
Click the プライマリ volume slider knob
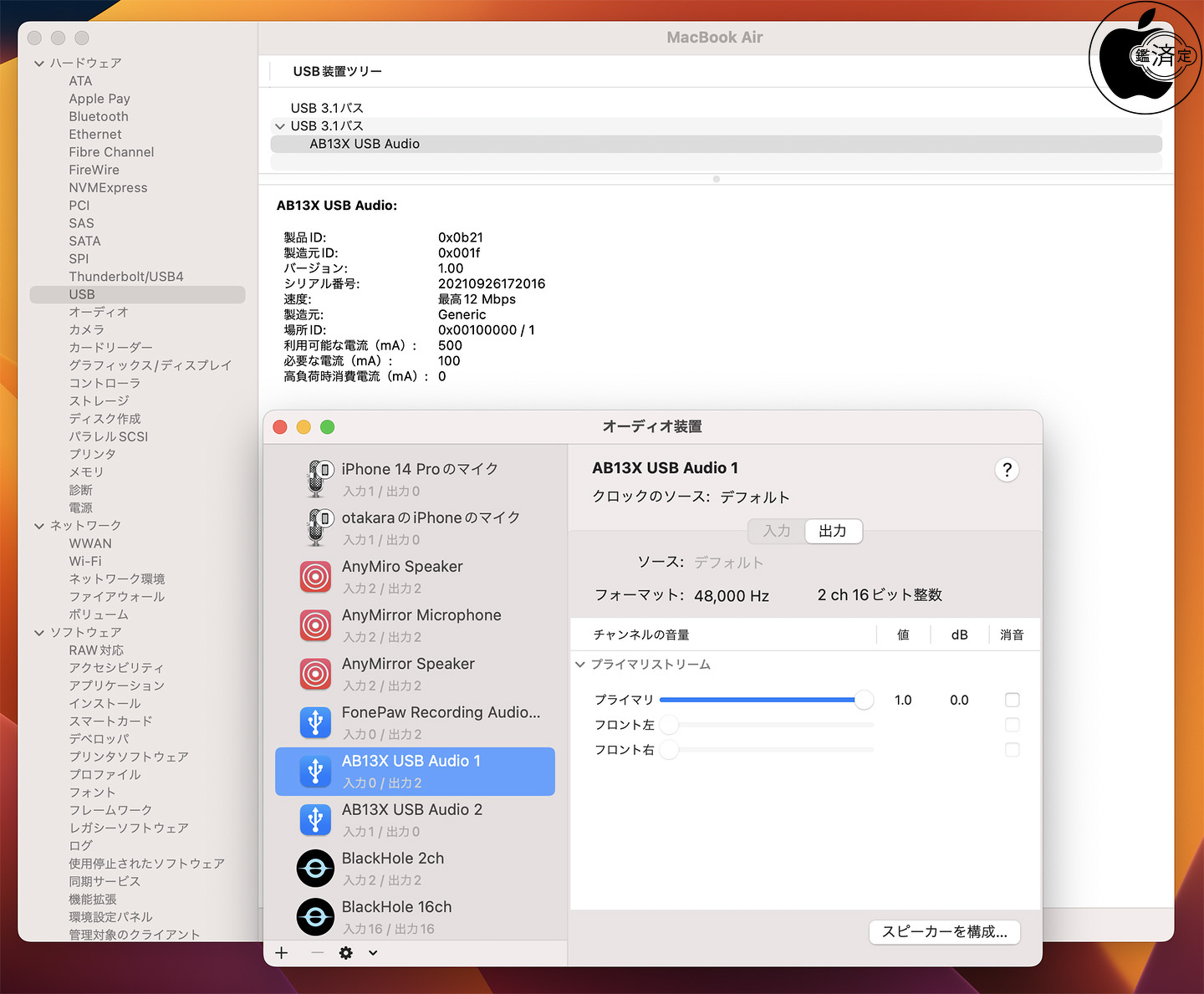click(x=864, y=700)
